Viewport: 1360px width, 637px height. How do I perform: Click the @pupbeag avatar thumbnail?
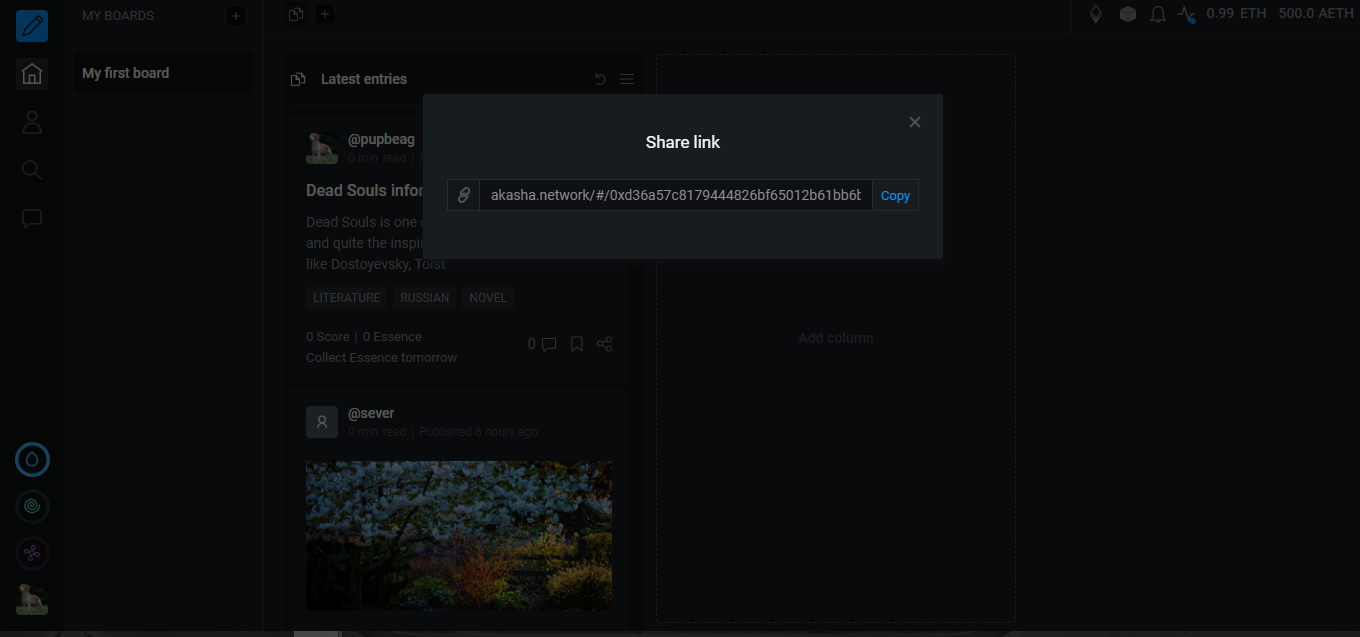[x=322, y=148]
